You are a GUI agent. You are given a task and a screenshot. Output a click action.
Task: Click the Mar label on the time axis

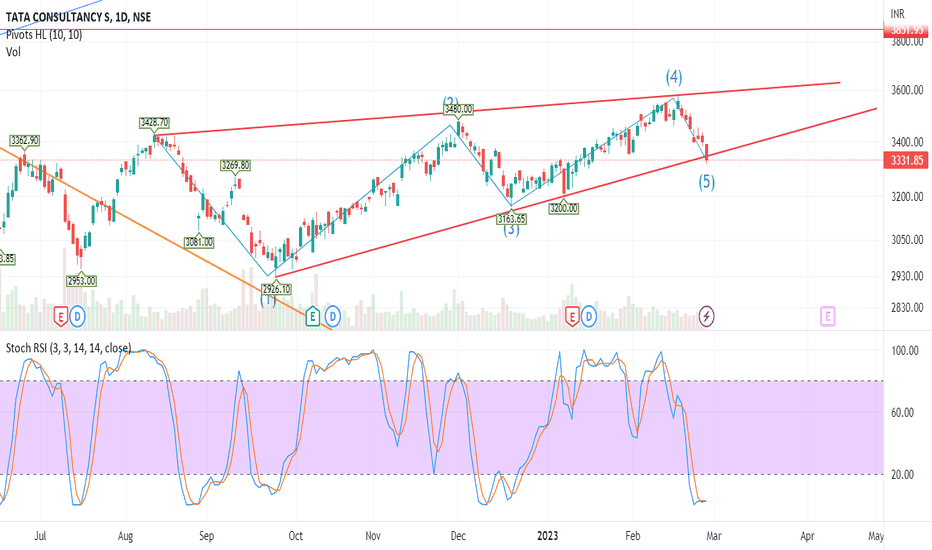coord(714,536)
